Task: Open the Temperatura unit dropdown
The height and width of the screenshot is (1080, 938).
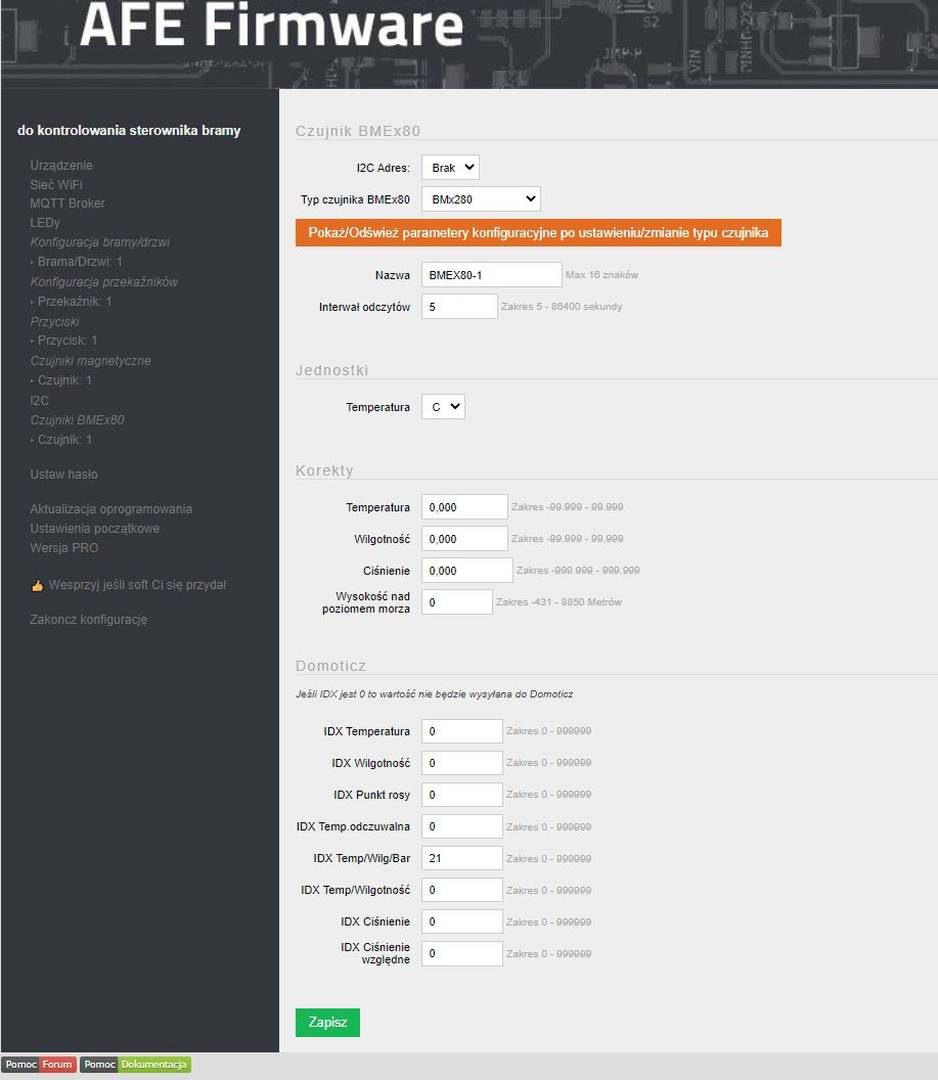Action: [x=443, y=407]
